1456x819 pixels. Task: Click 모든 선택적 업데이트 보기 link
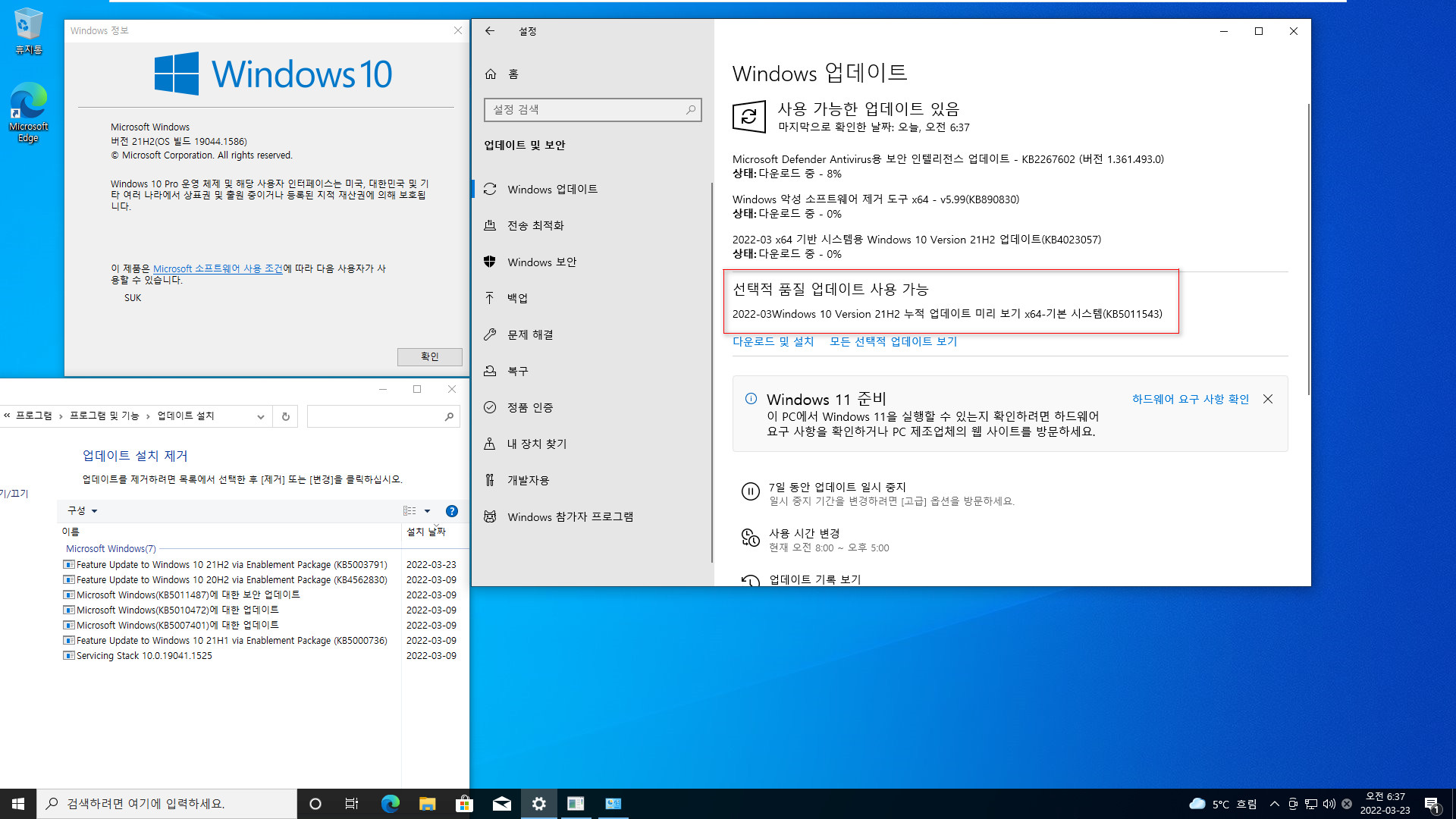pyautogui.click(x=893, y=342)
